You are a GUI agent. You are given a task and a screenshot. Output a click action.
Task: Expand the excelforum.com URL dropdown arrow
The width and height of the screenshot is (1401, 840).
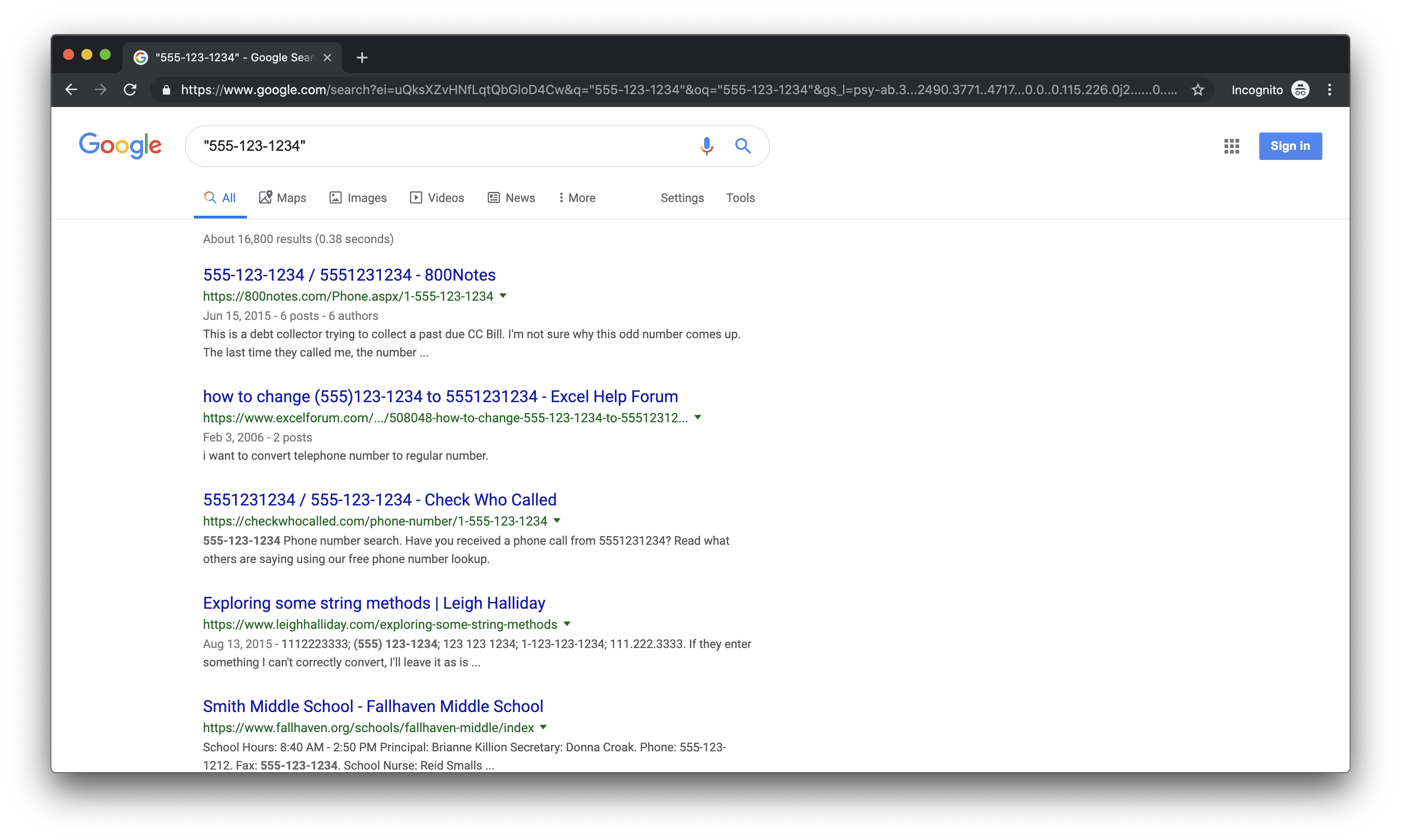[698, 417]
